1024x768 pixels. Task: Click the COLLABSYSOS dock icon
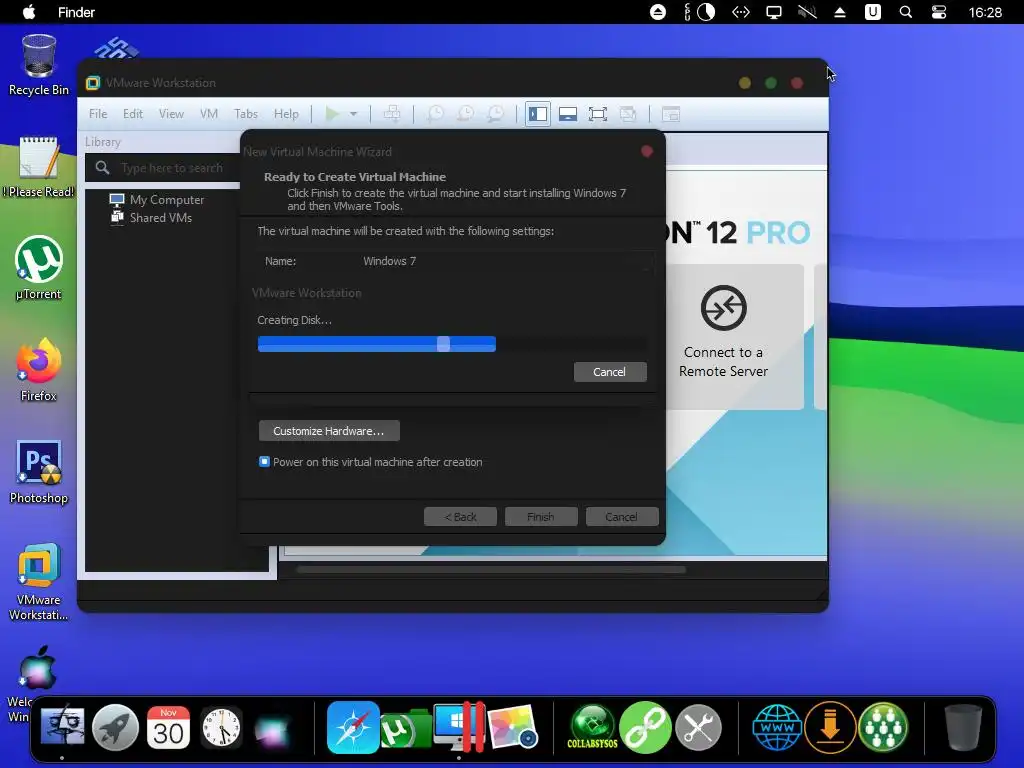pos(592,727)
